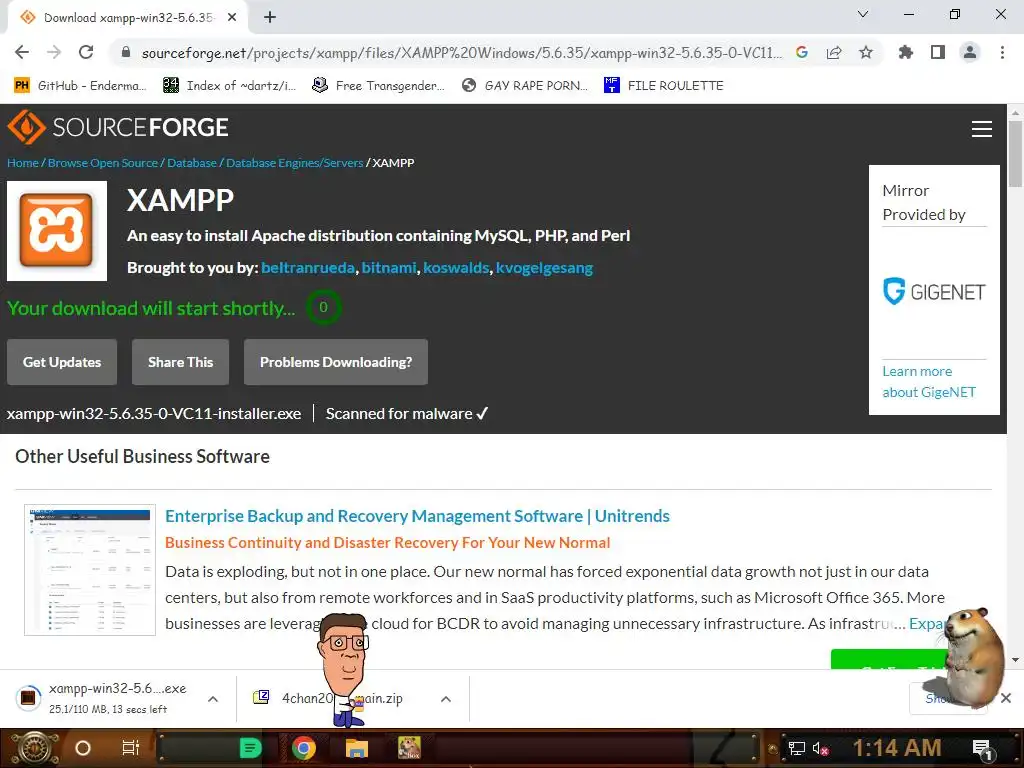Open the green notes app on taskbar

point(250,748)
